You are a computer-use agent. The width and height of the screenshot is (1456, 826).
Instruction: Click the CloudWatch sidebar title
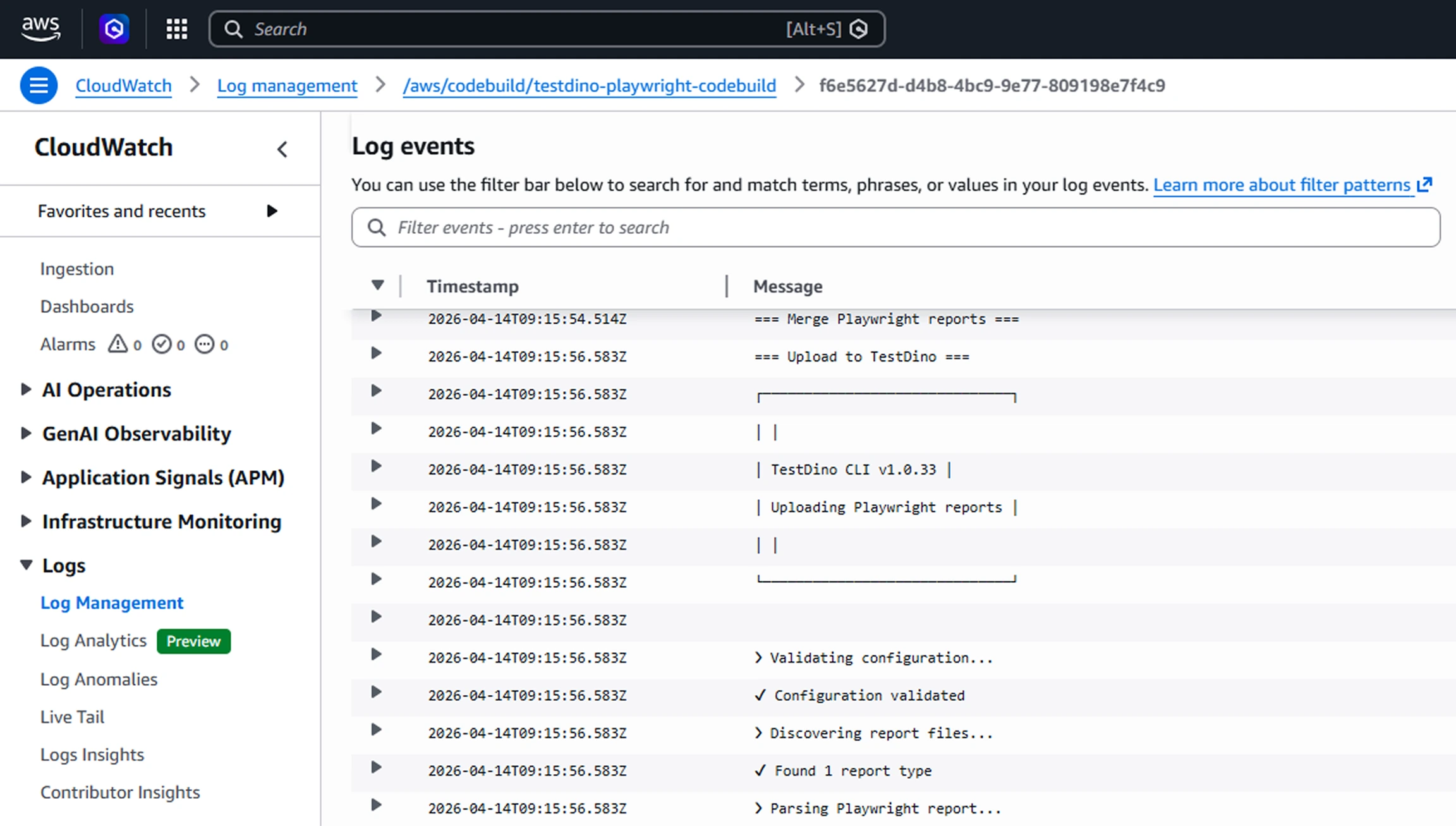(104, 147)
